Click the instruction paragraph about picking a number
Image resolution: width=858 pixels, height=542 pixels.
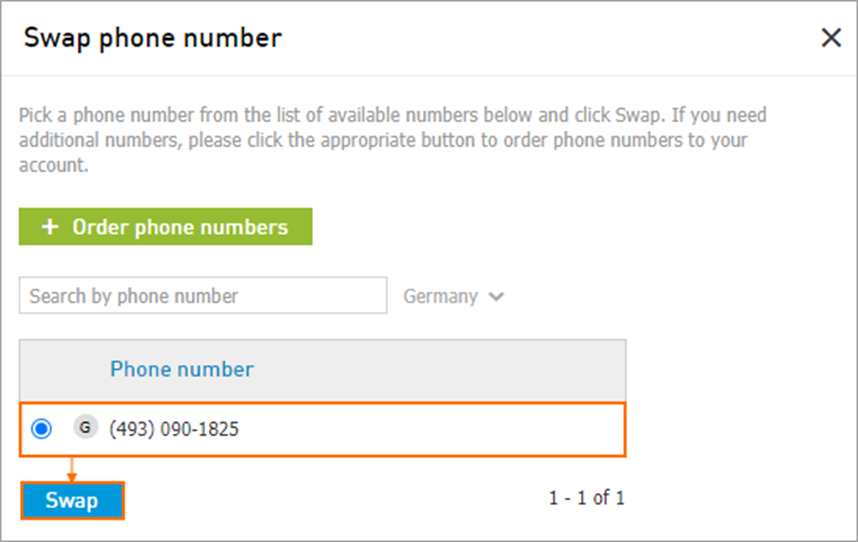point(392,140)
